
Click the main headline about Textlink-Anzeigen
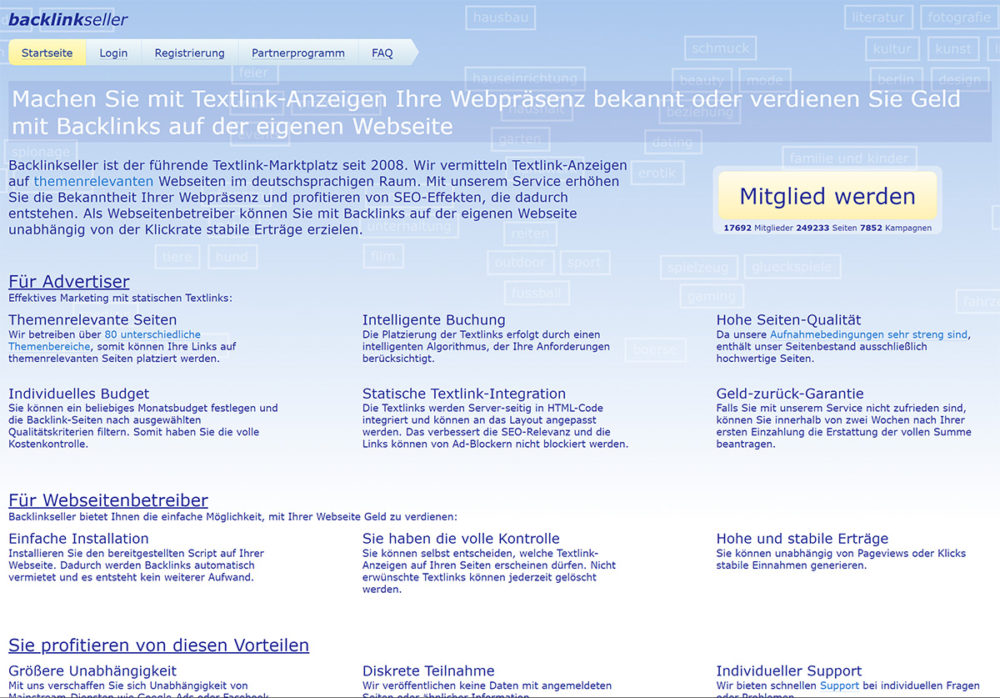[486, 112]
